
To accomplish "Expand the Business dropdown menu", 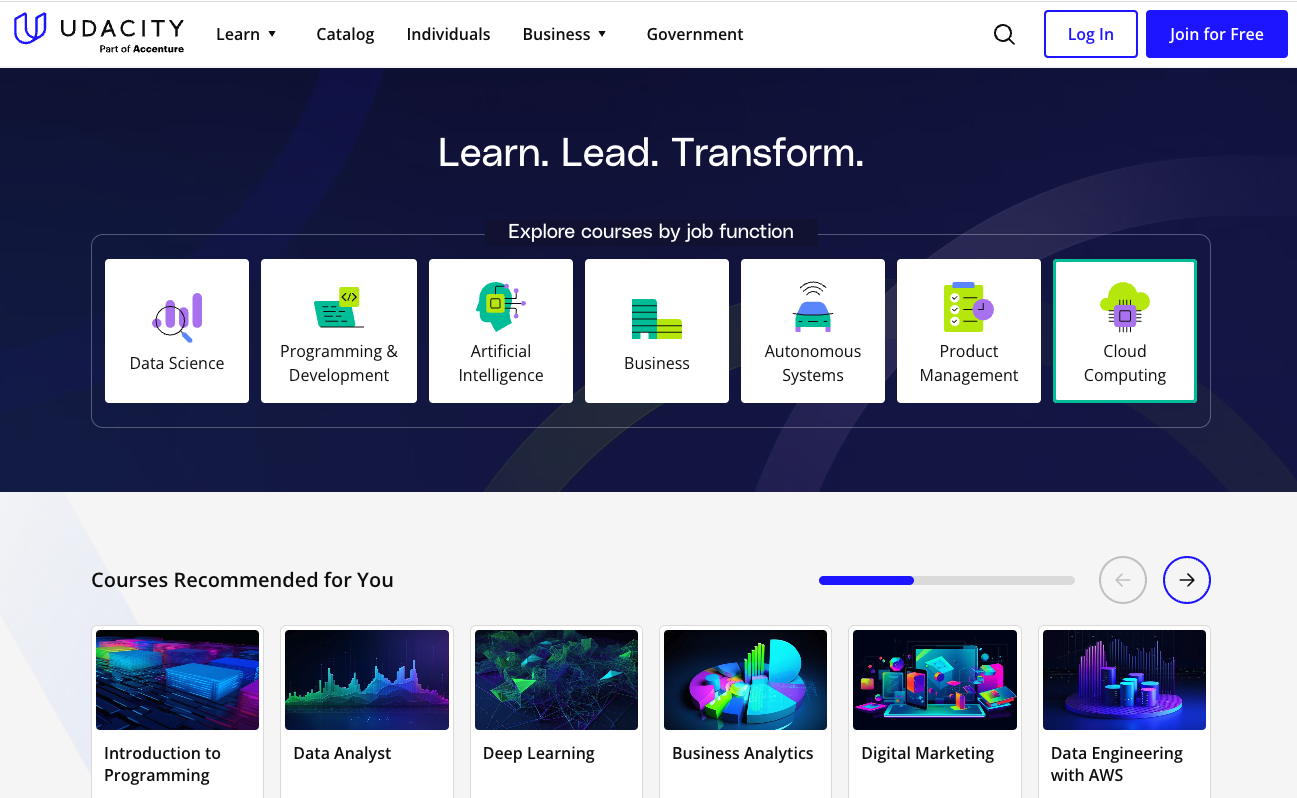I will pyautogui.click(x=565, y=34).
